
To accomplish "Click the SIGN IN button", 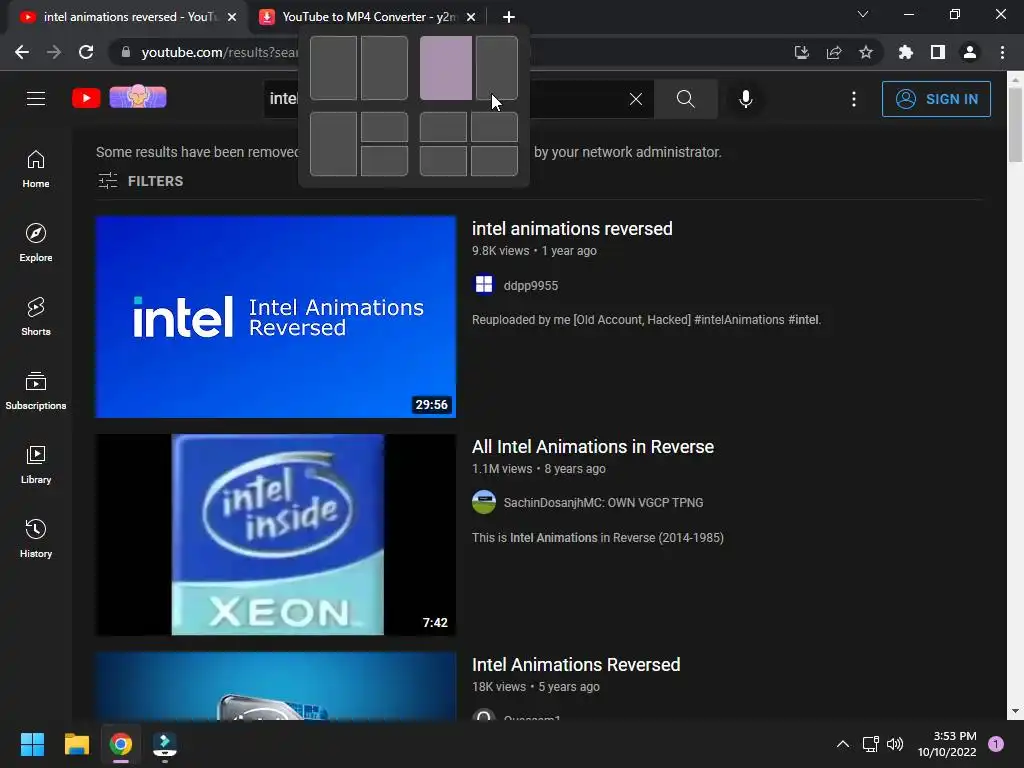I will tap(936, 99).
